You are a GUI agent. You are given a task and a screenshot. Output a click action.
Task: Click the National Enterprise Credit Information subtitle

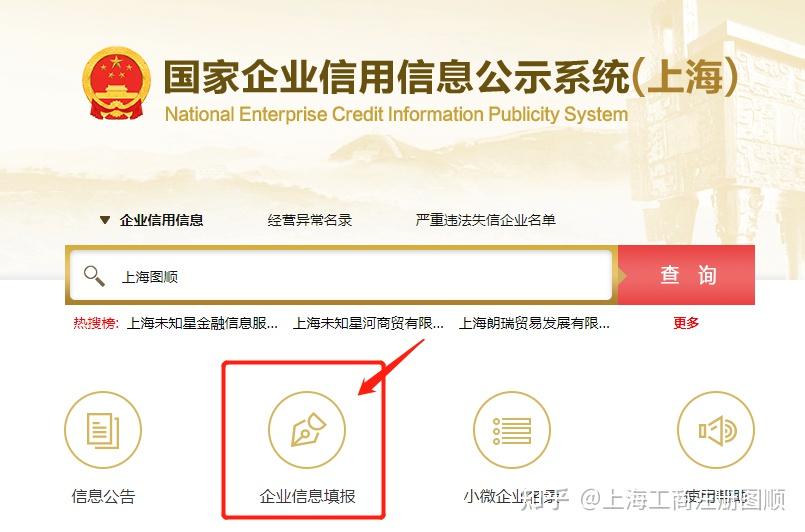coord(396,114)
